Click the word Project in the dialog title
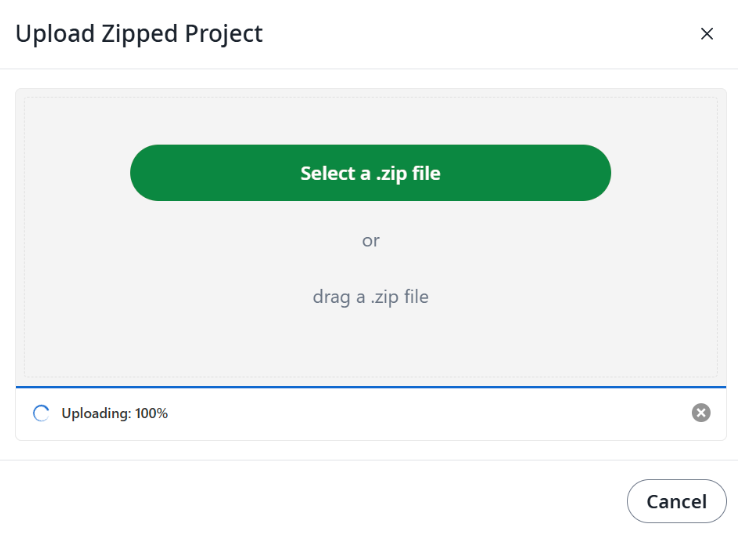 click(224, 35)
